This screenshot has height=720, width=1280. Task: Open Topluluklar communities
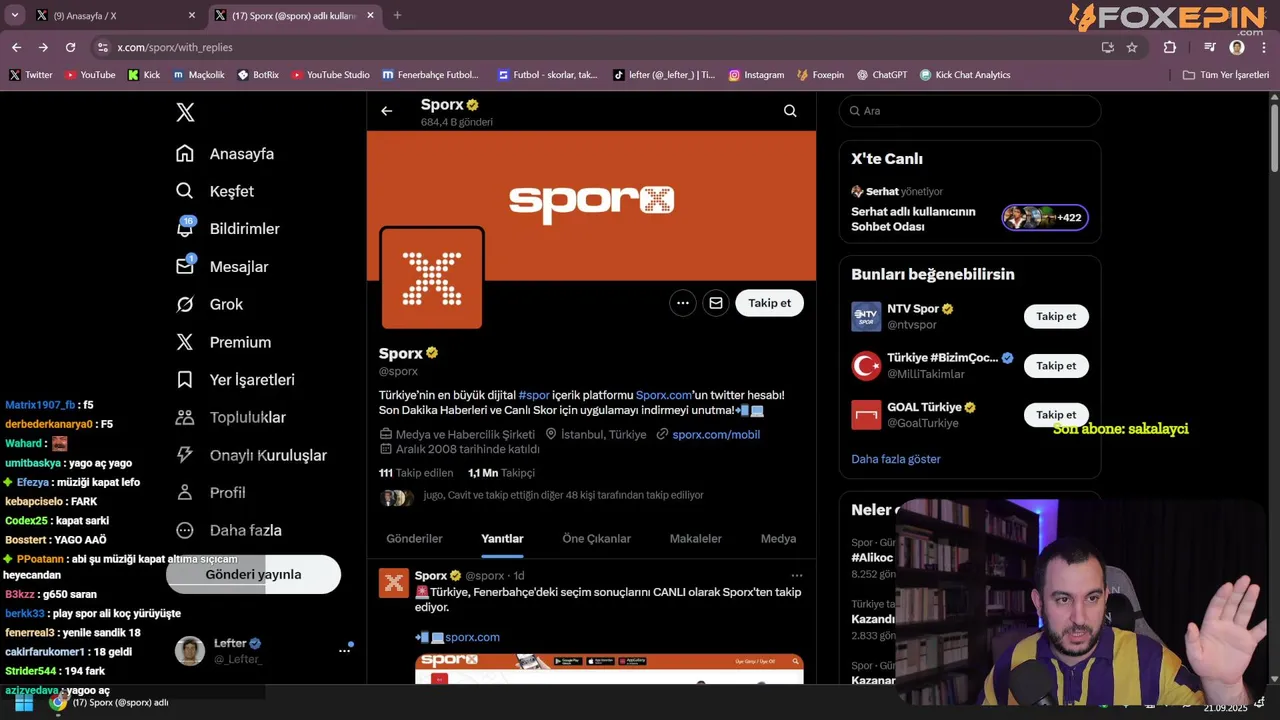230,417
